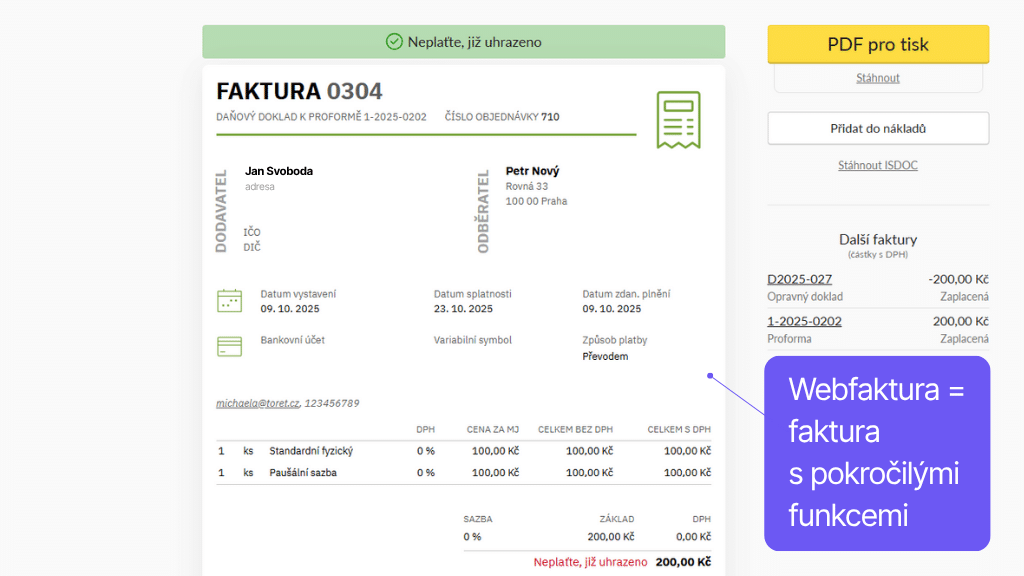Click the green Neplaťte, již uhrazeno banner
The image size is (1024, 576).
[x=463, y=42]
